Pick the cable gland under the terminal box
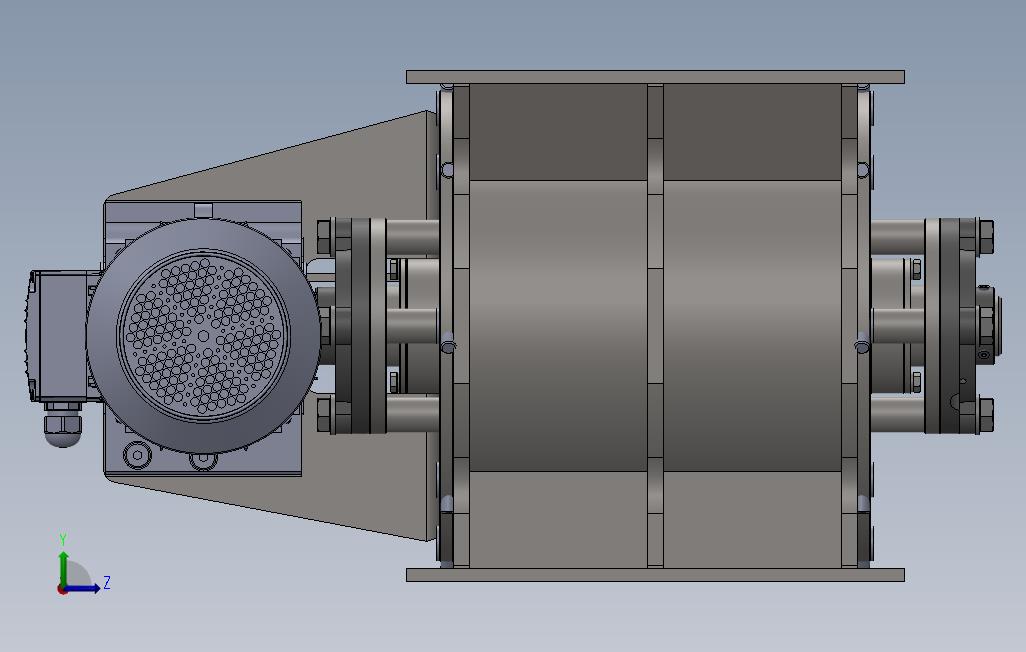 63,425
